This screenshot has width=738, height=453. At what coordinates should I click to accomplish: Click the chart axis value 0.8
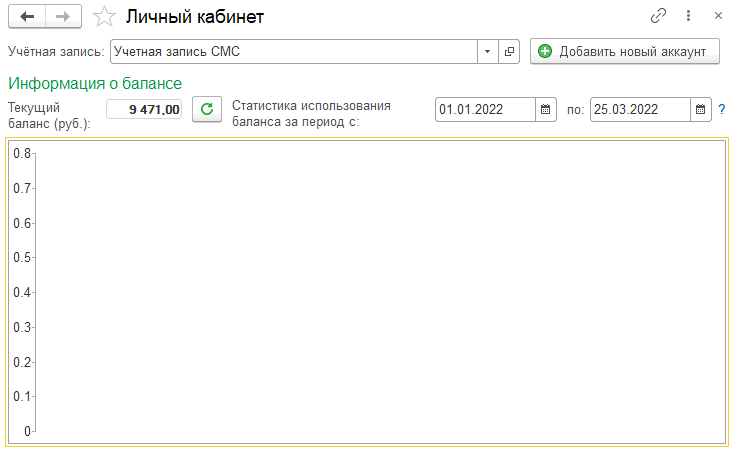tap(22, 154)
